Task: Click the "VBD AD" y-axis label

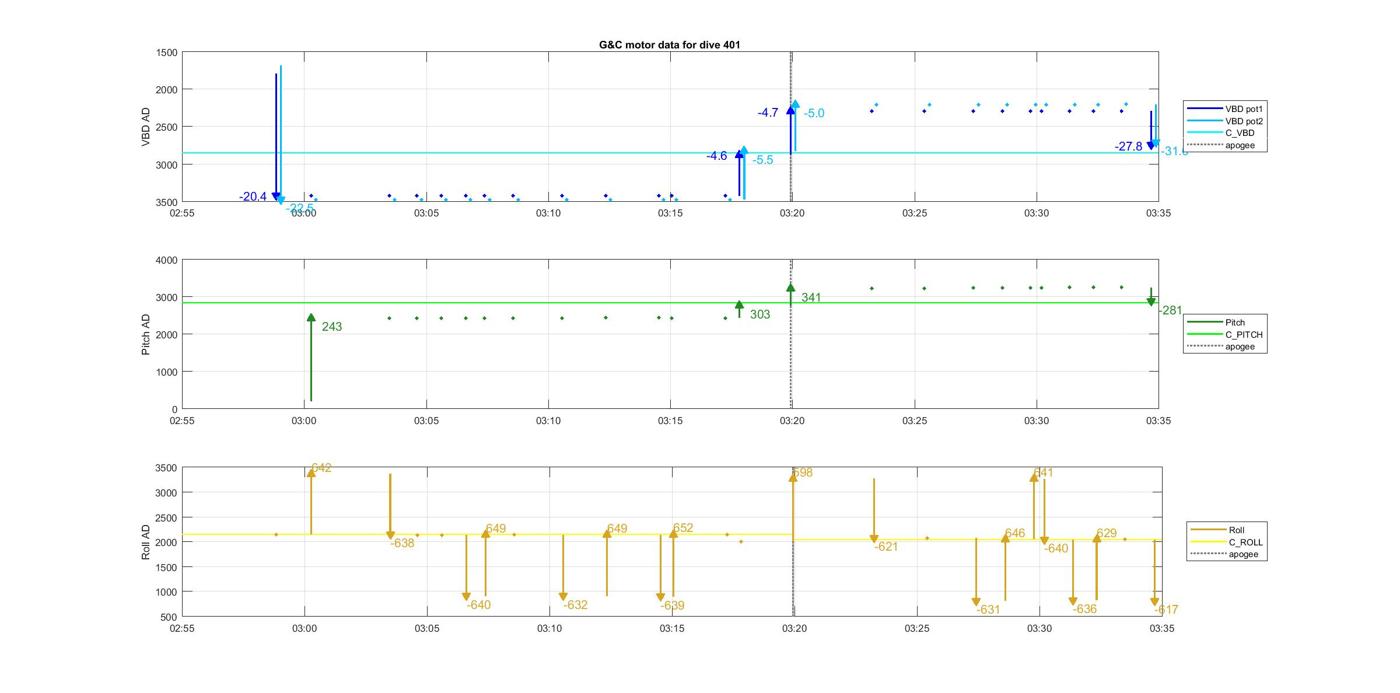Action: pos(146,127)
